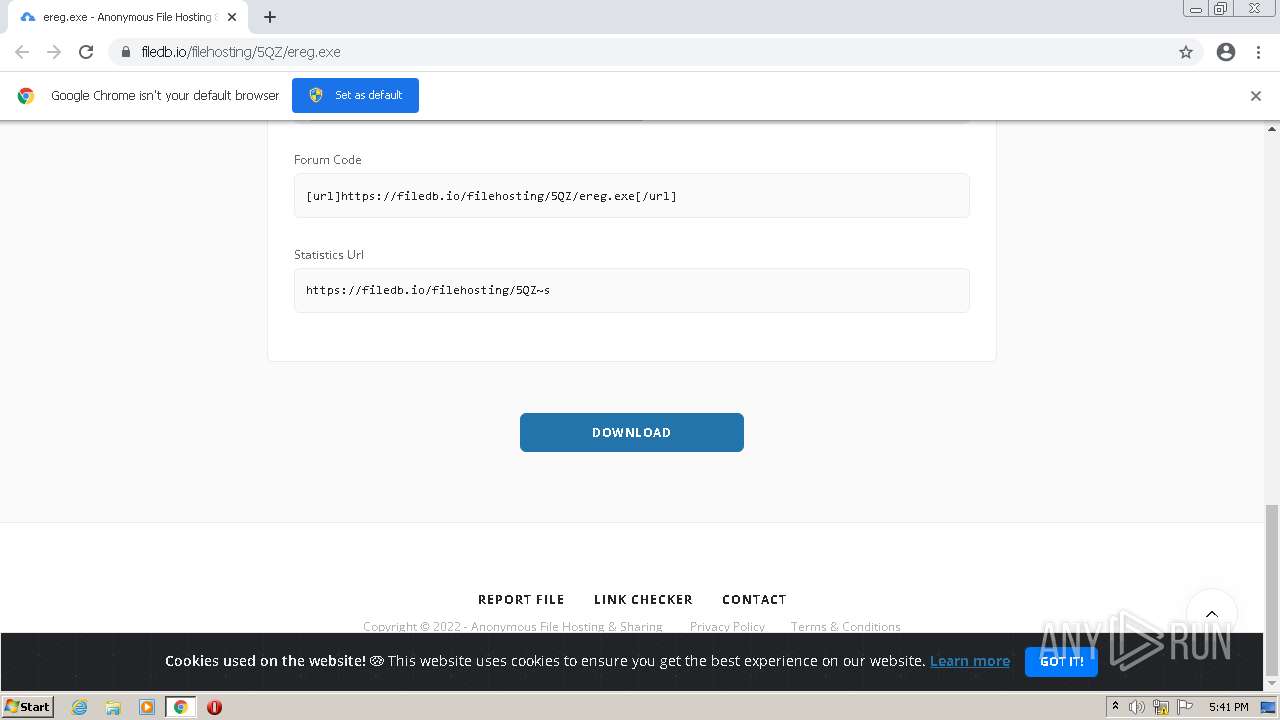
Task: Open the Chrome three-dot menu
Action: pos(1258,52)
